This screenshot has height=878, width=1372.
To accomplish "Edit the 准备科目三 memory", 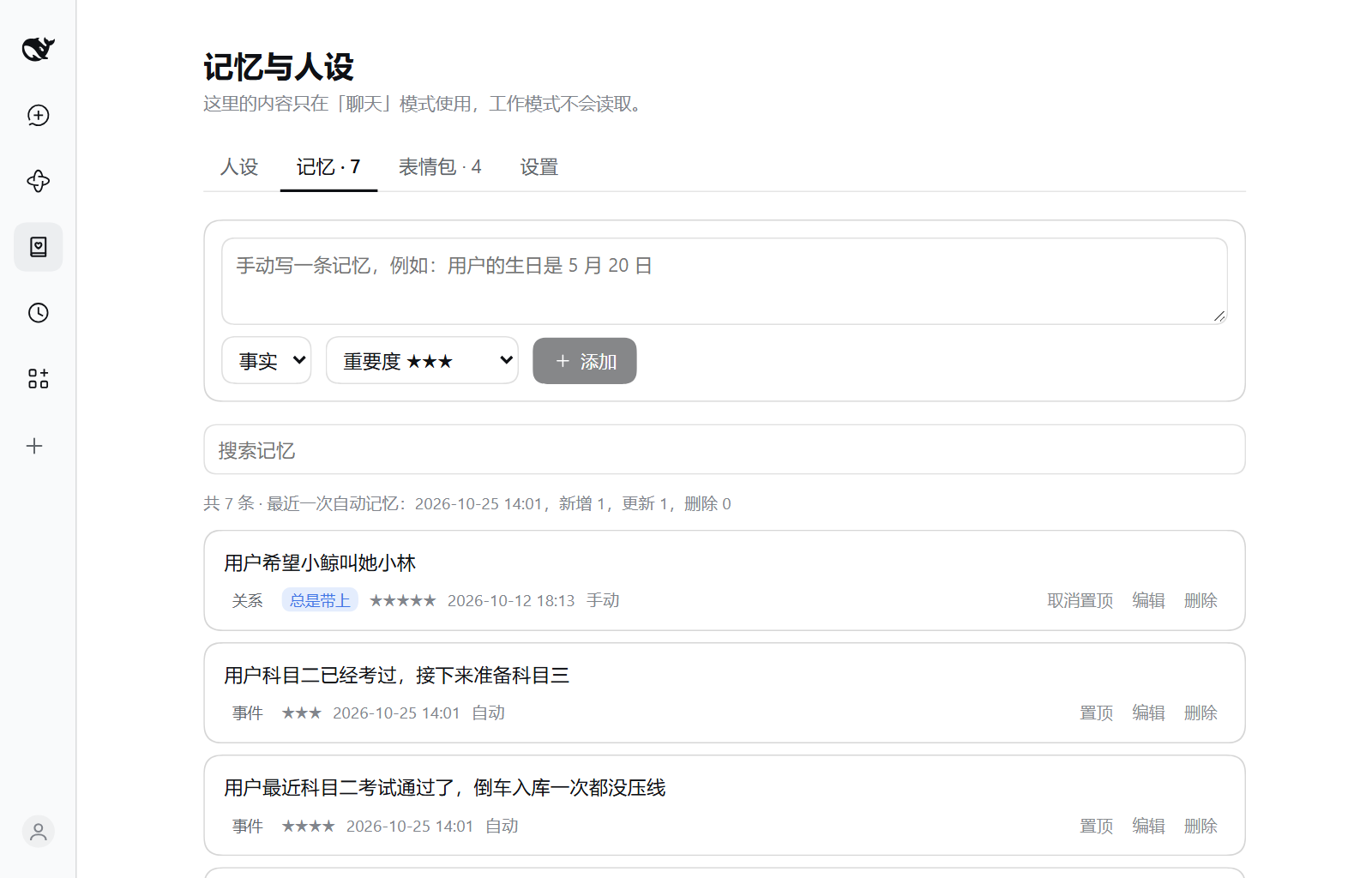I will tap(1148, 713).
